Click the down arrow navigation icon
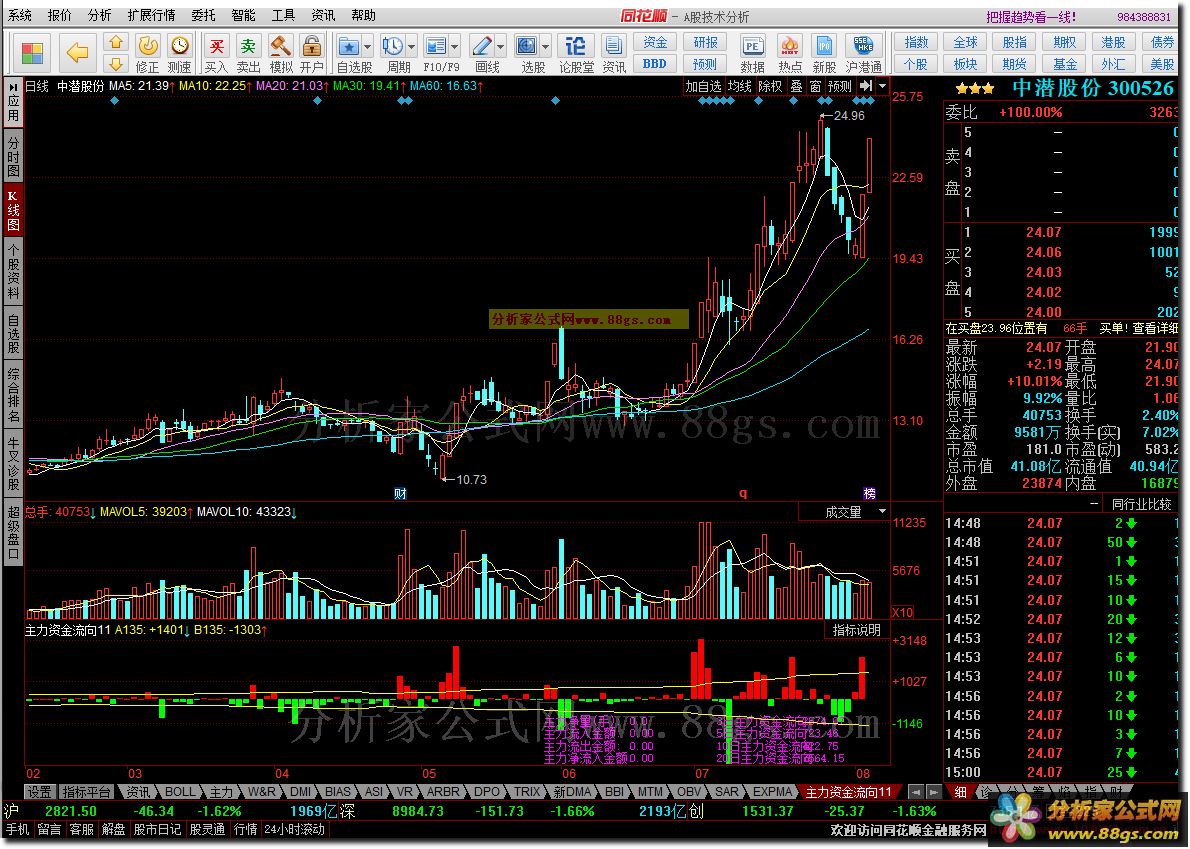The image size is (1190, 849). 115,64
